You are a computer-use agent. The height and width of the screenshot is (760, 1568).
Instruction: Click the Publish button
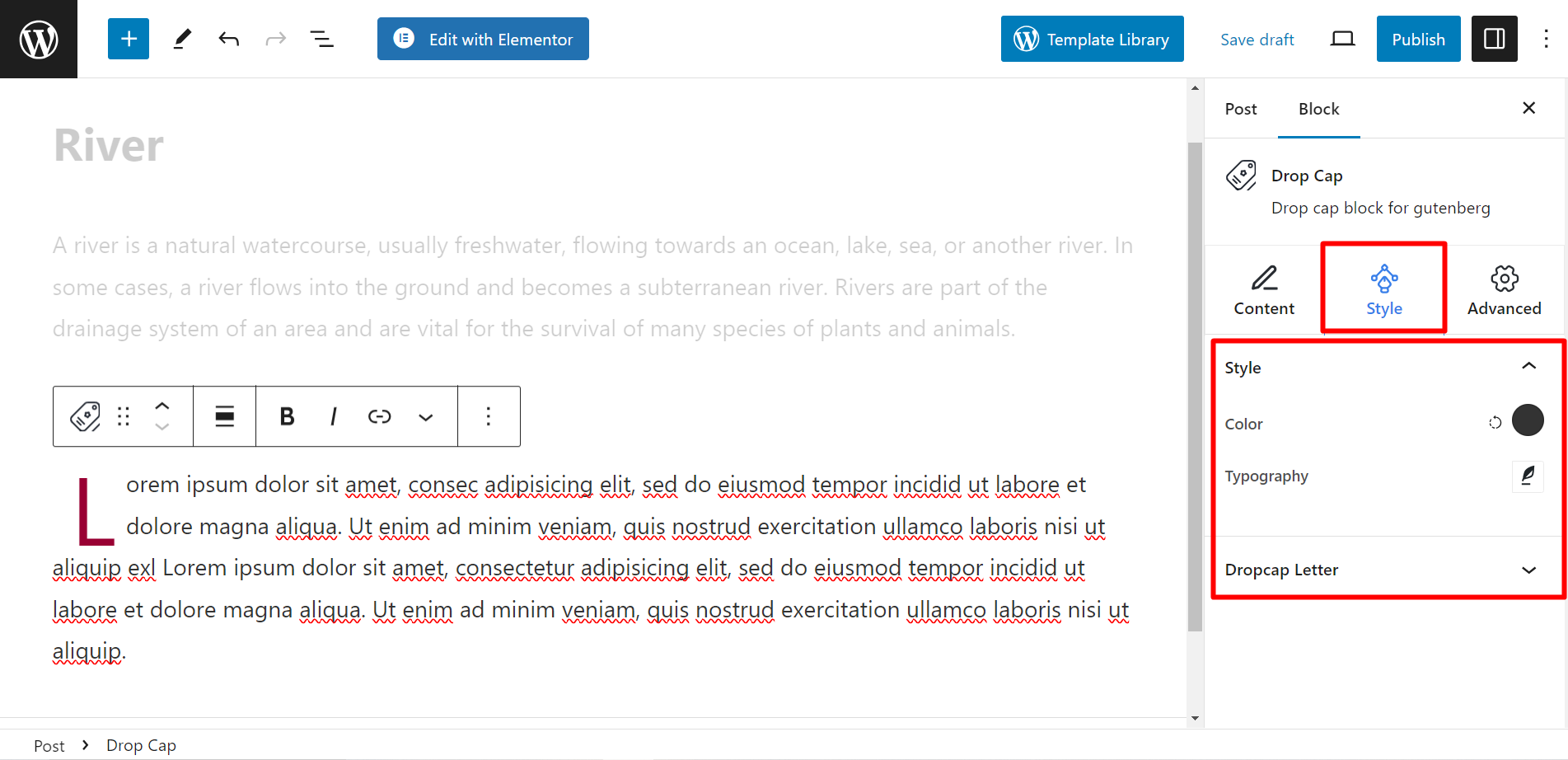coord(1418,39)
